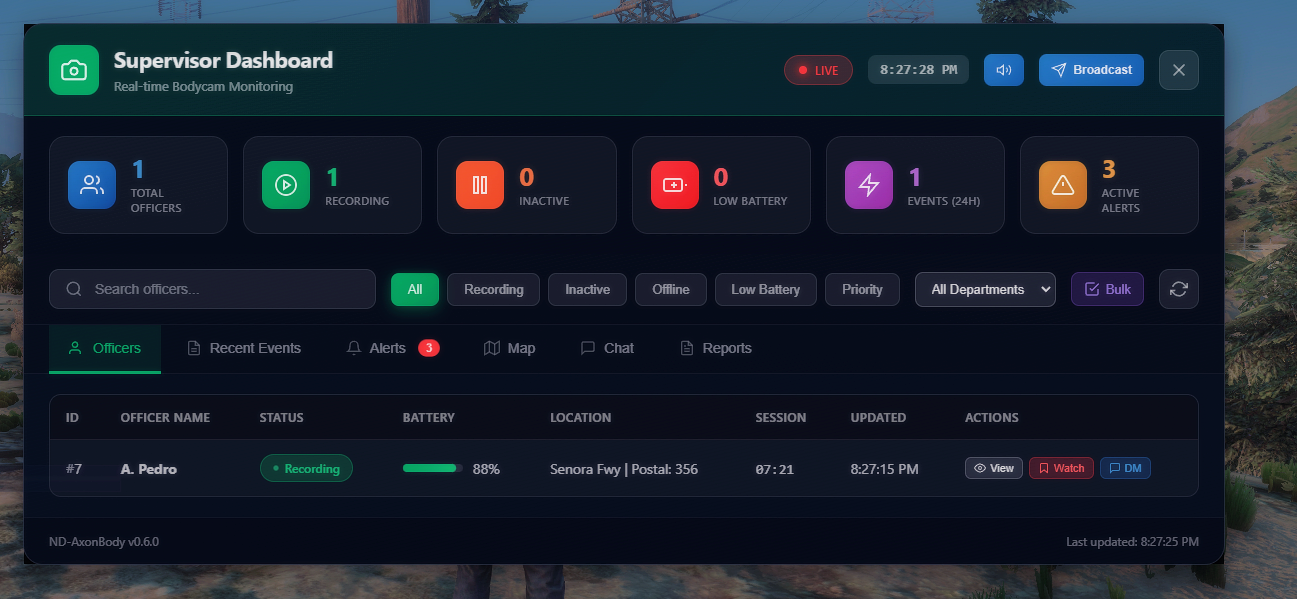Open the All Departments dropdown
The image size is (1297, 599).
click(x=985, y=289)
